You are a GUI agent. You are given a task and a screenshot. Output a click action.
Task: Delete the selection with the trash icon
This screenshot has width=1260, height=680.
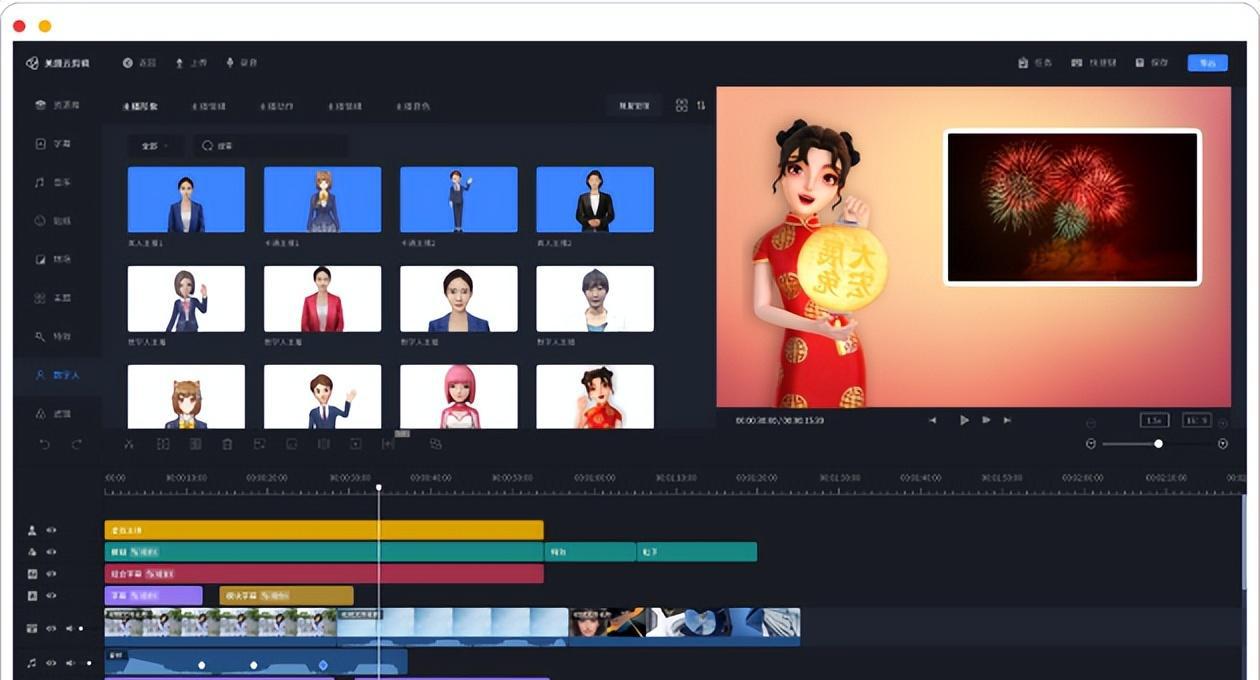point(227,444)
